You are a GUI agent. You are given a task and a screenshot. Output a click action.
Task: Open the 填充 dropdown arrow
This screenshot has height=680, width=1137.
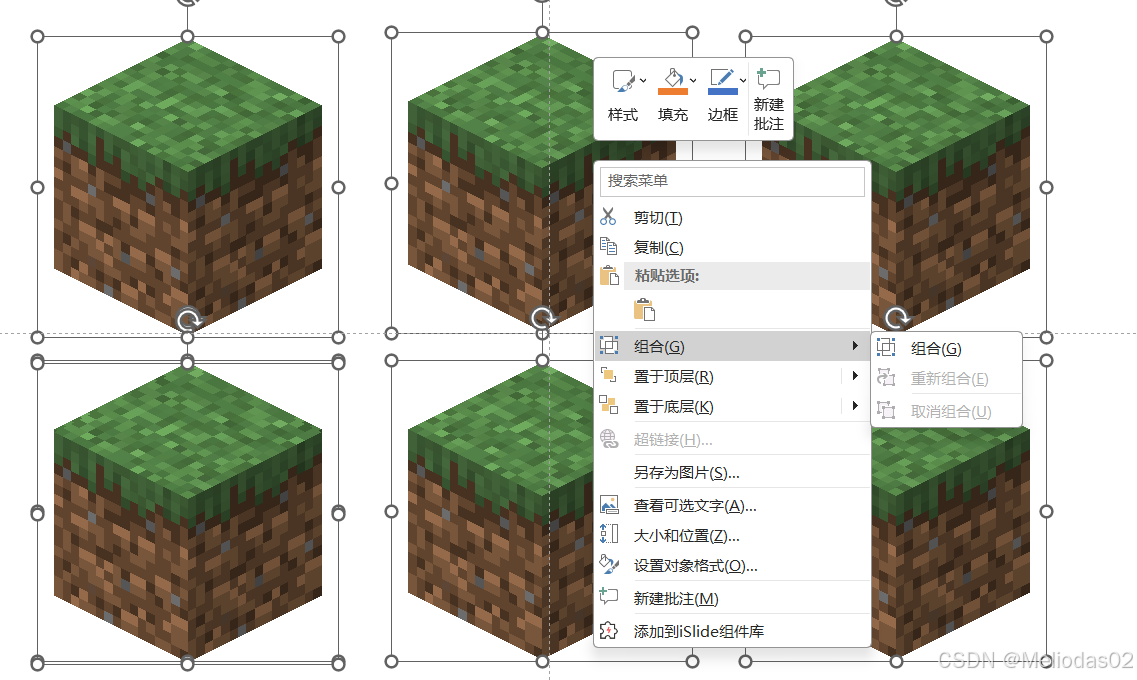(x=693, y=80)
